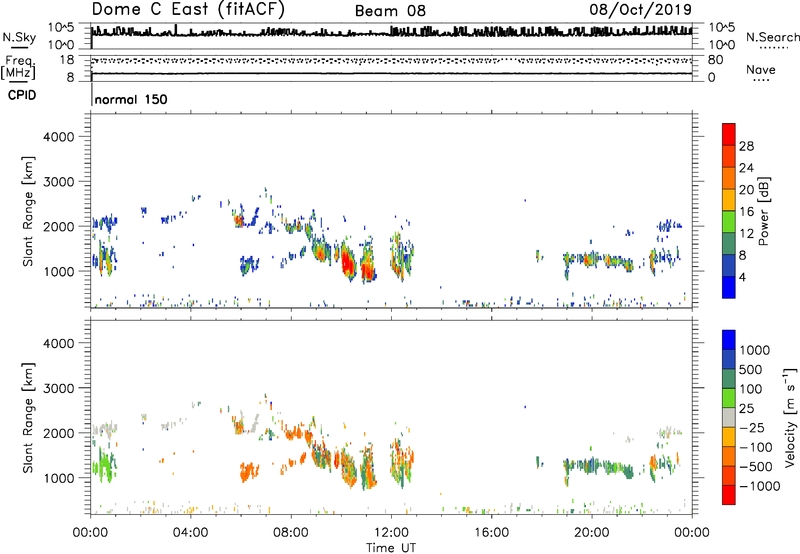This screenshot has width=800, height=554.
Task: Click the 'Time UT' axis label
Action: [x=391, y=548]
